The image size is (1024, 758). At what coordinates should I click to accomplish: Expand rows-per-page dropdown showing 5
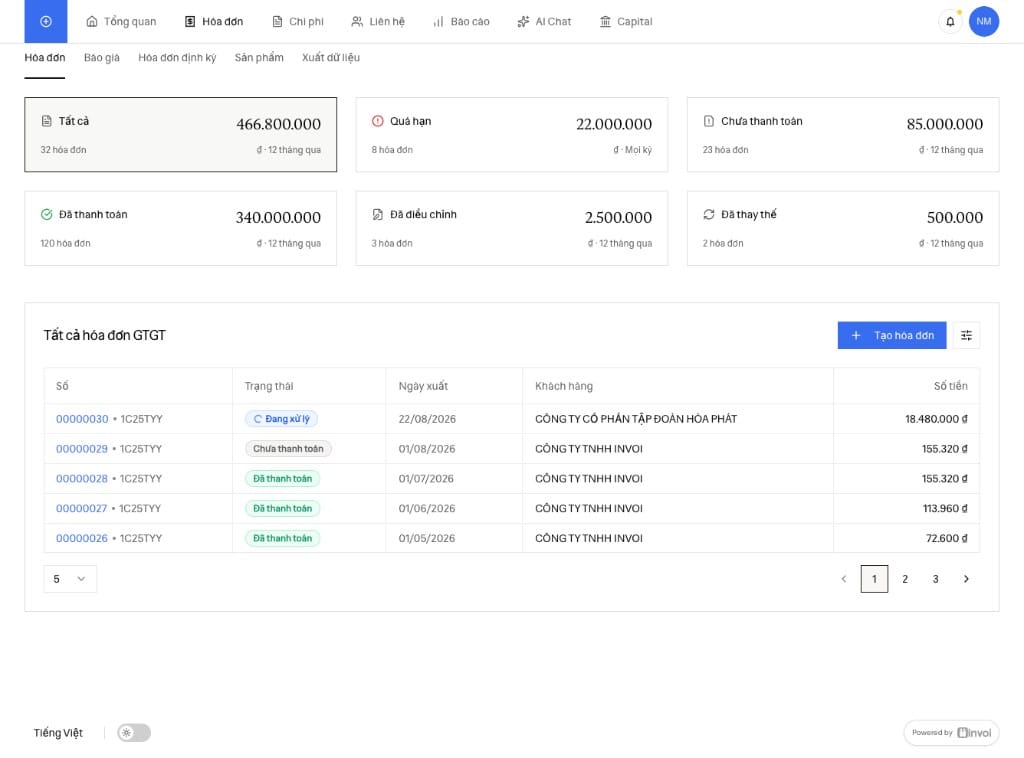pos(70,579)
